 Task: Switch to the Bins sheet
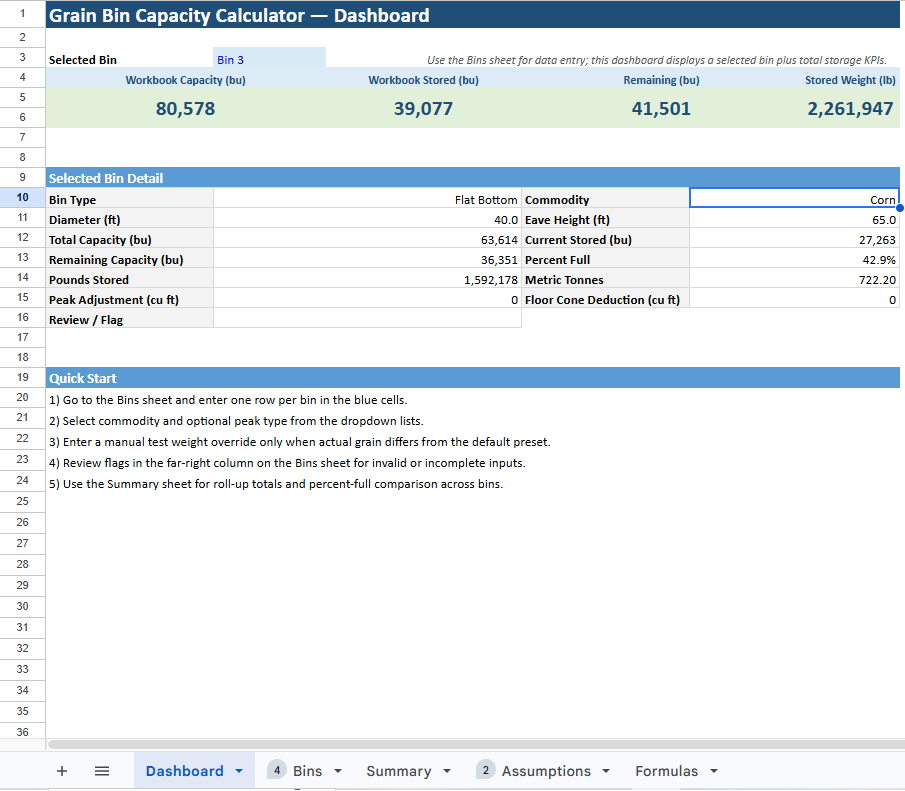305,770
